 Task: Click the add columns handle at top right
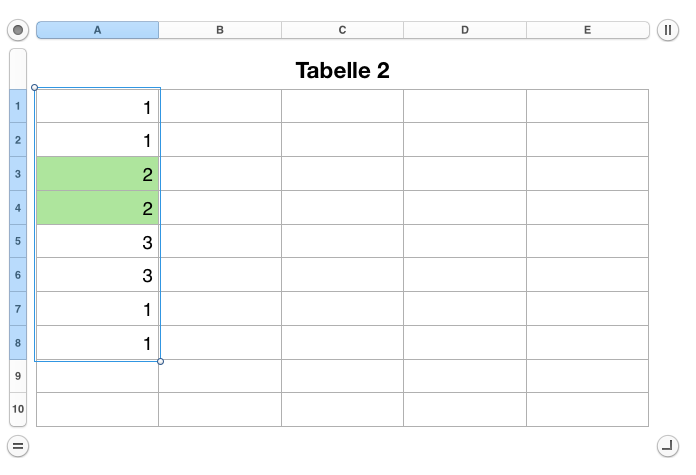667,30
